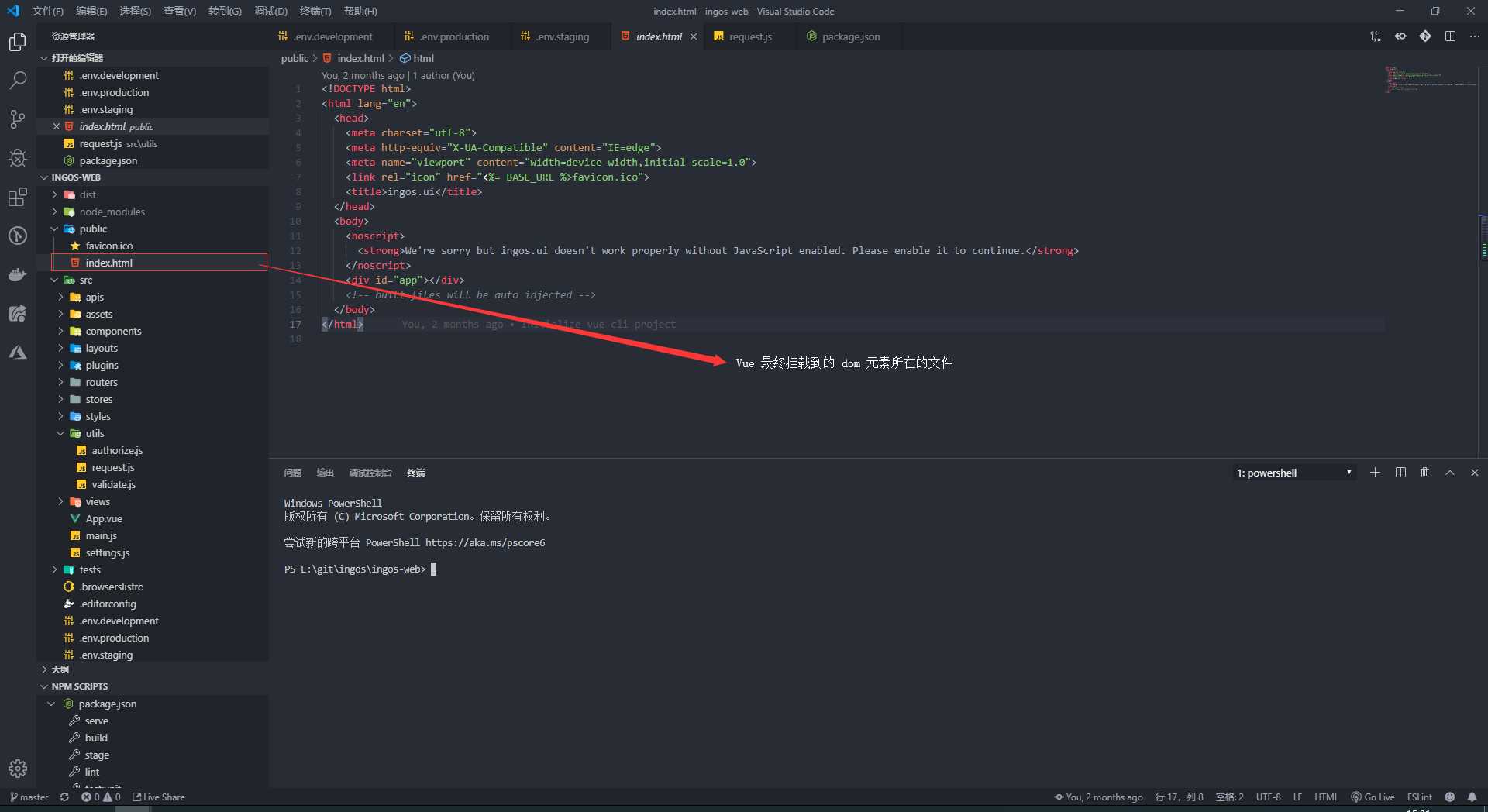Click the Live Share status button

point(159,797)
